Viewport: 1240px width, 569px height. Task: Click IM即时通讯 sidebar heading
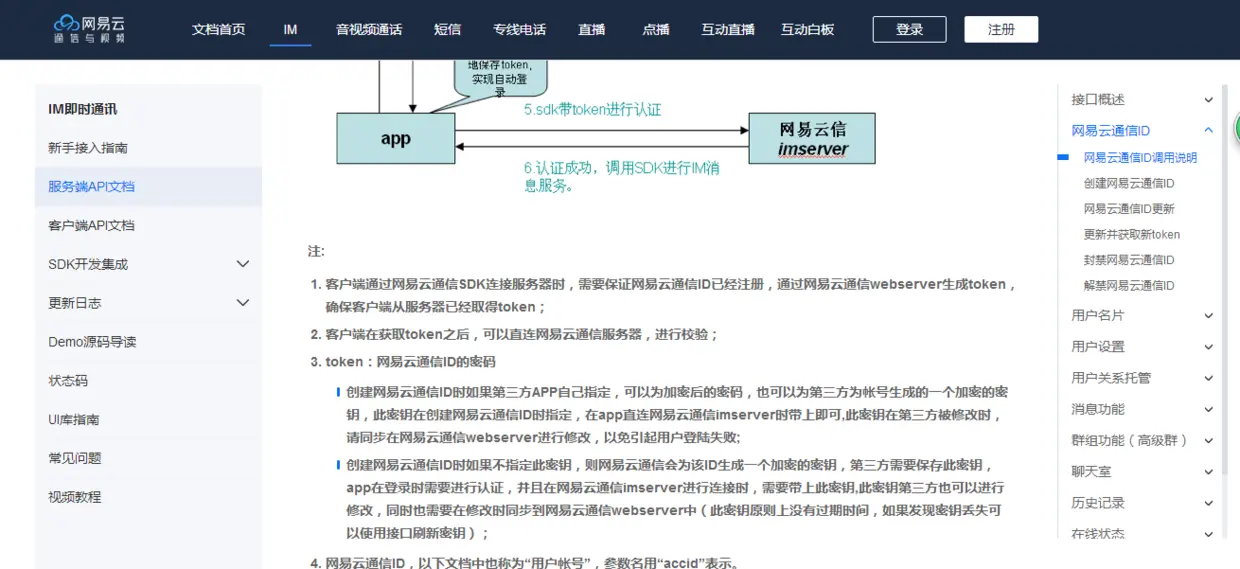[82, 109]
